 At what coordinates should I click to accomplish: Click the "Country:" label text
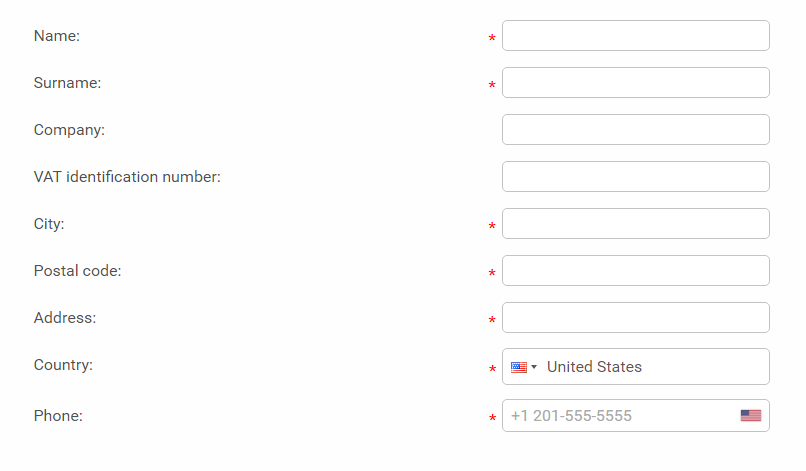63,365
